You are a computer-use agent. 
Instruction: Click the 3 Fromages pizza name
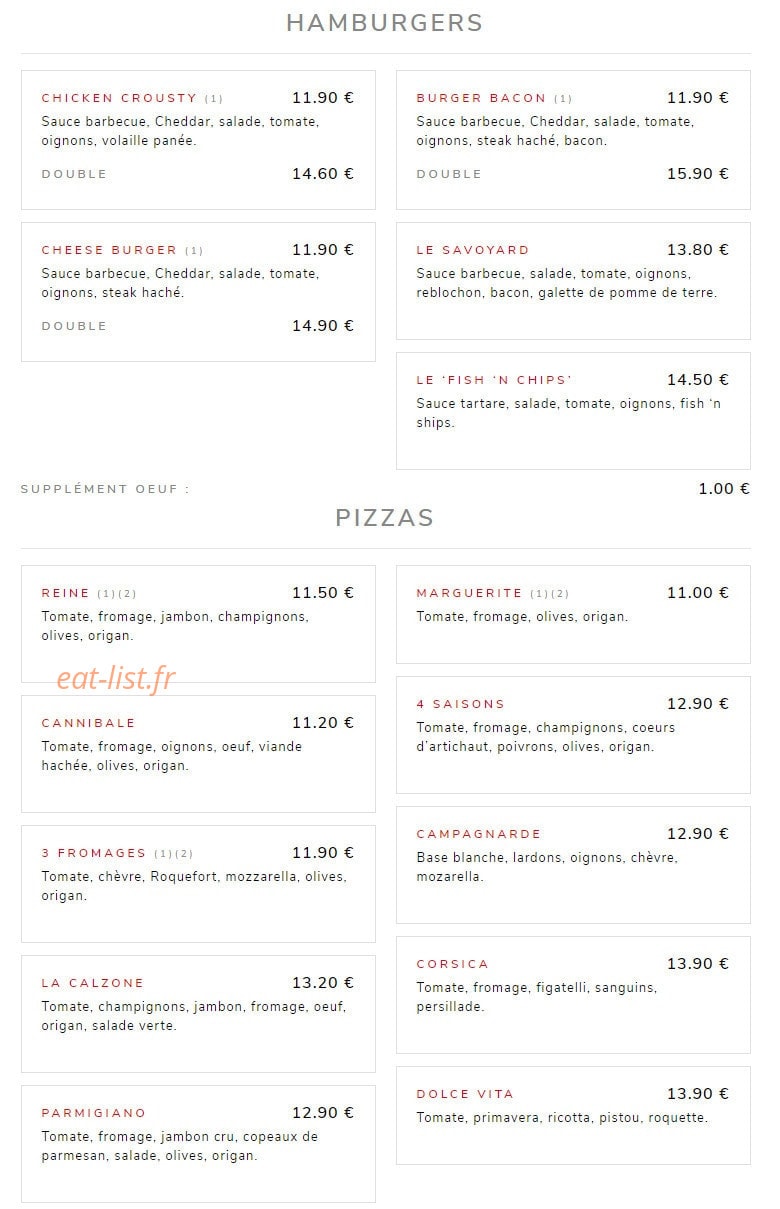[x=94, y=853]
